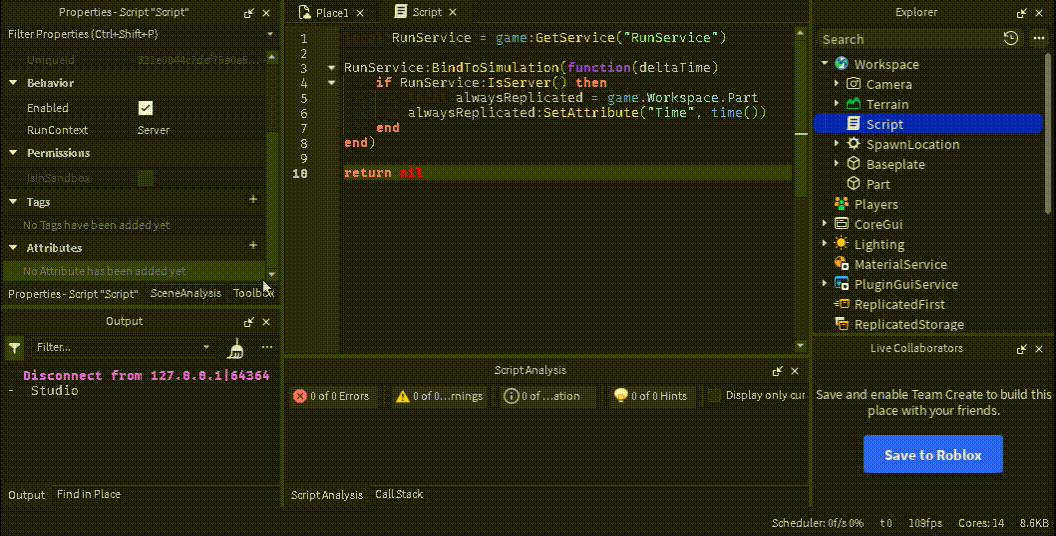Expand the Camera tree node
The width and height of the screenshot is (1056, 536).
[x=837, y=83]
